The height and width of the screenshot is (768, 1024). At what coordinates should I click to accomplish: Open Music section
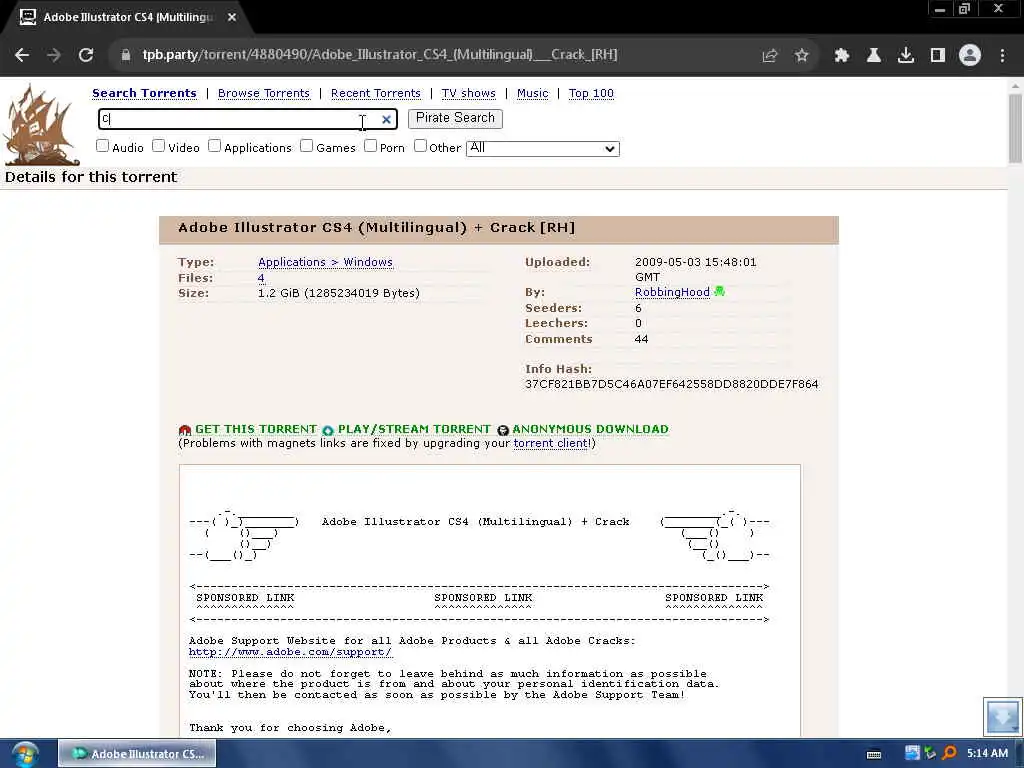point(532,93)
